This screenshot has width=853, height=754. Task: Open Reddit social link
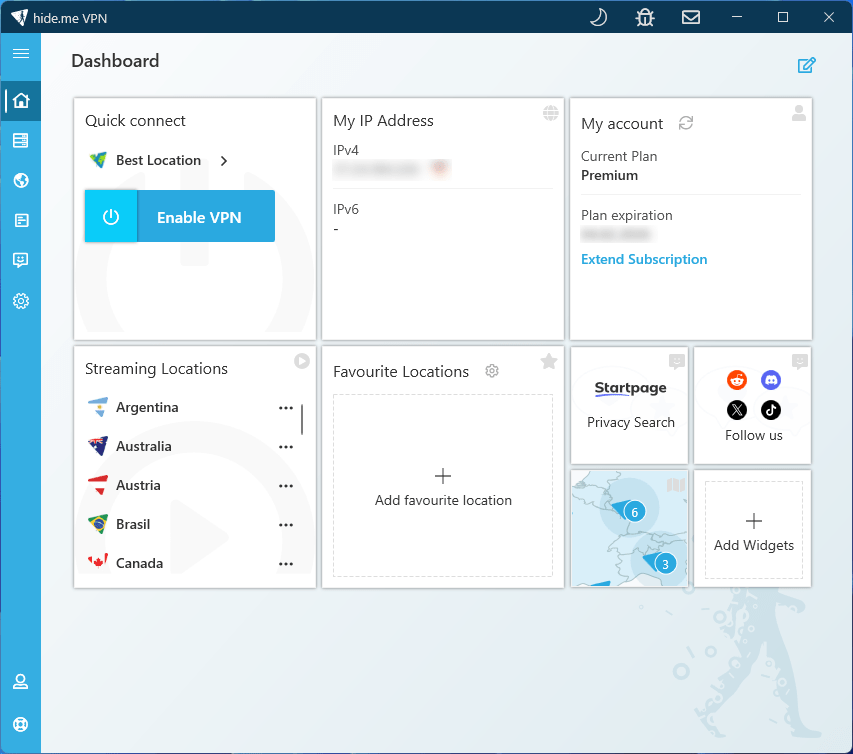737,380
